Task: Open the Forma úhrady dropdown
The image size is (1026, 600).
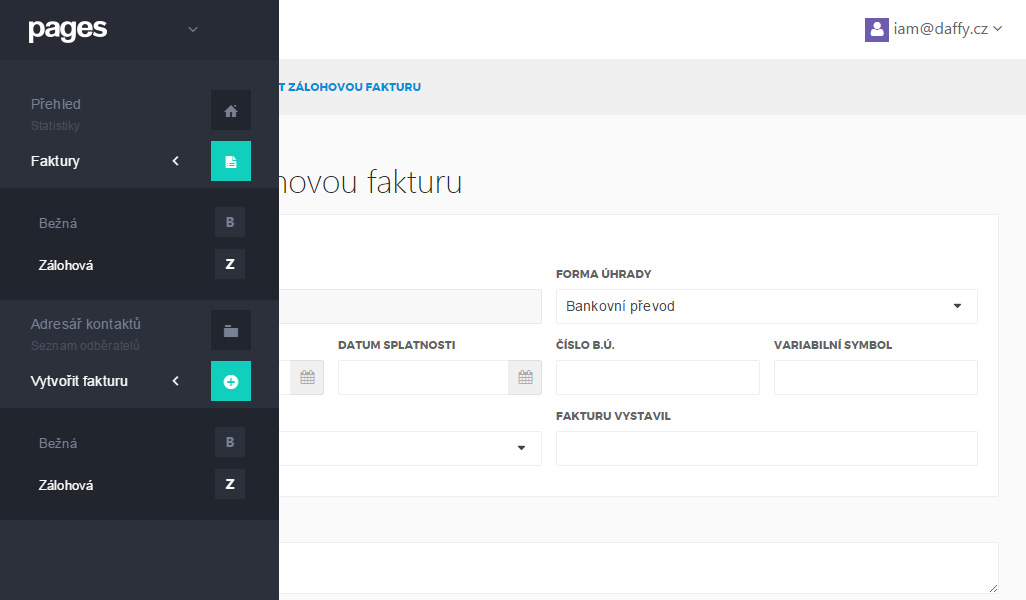Action: point(766,306)
